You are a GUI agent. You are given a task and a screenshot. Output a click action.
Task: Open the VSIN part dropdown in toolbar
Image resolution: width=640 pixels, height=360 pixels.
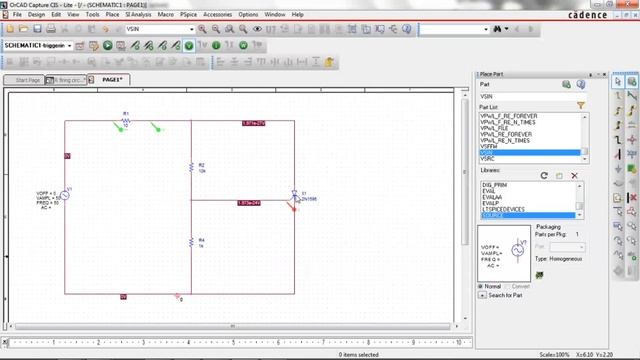(x=191, y=29)
